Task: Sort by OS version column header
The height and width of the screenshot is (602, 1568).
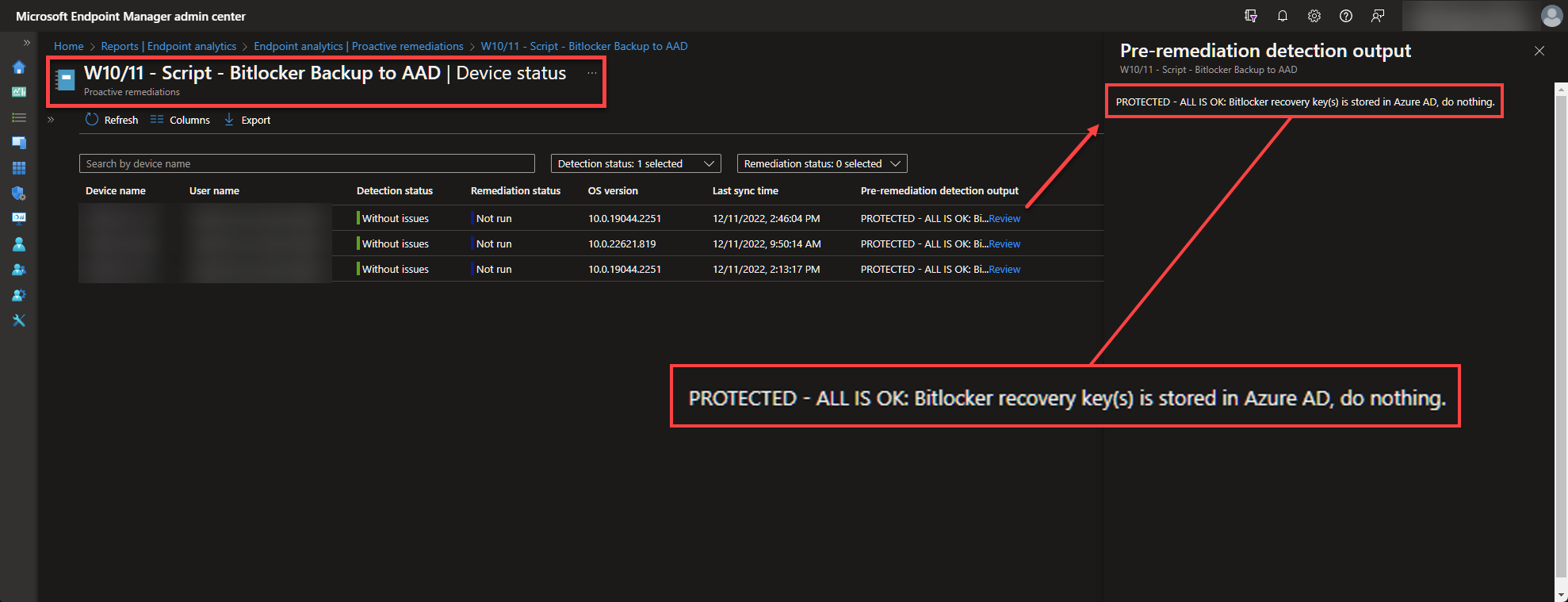Action: [613, 190]
